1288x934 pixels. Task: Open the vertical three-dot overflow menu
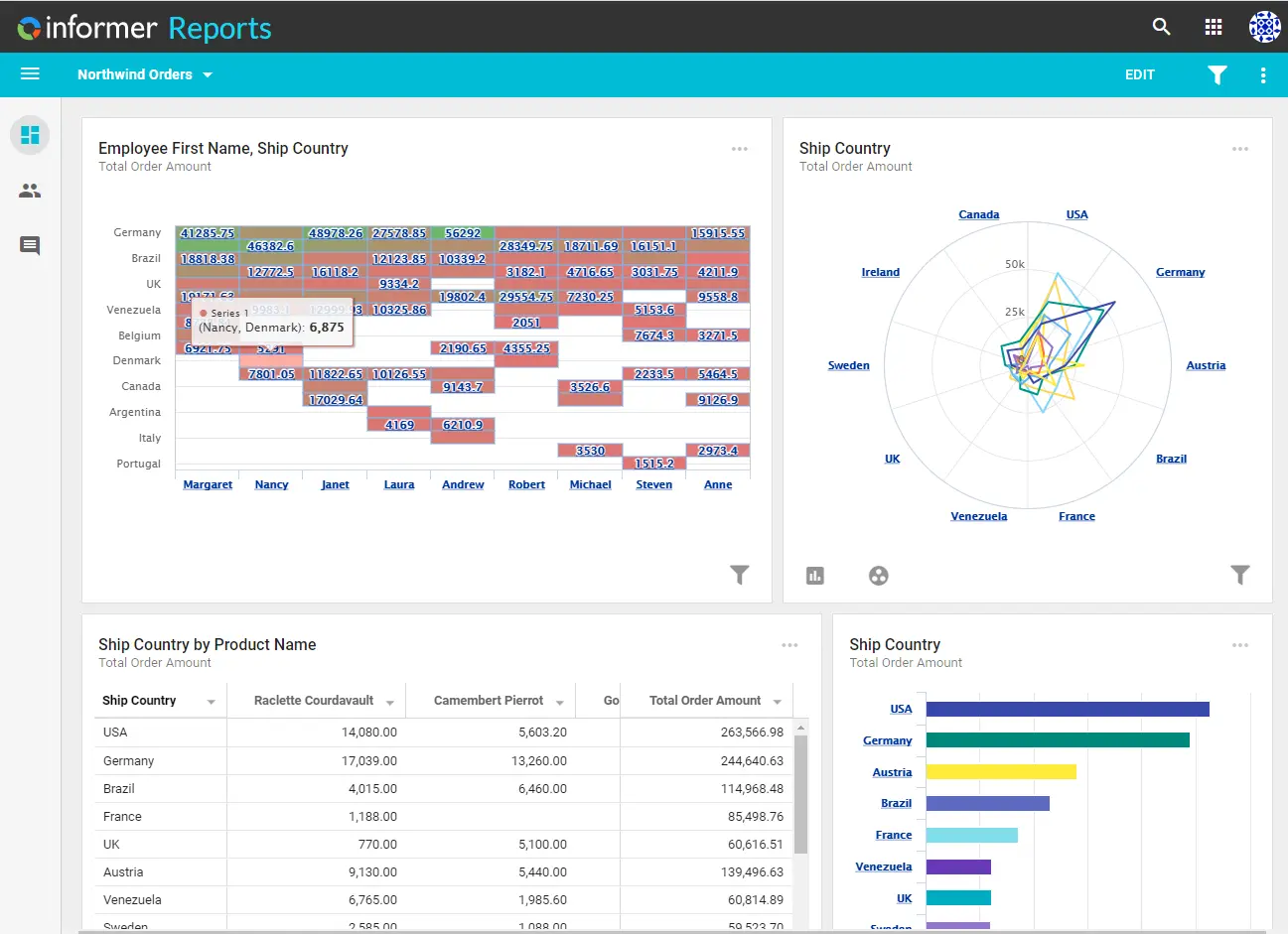click(1263, 74)
